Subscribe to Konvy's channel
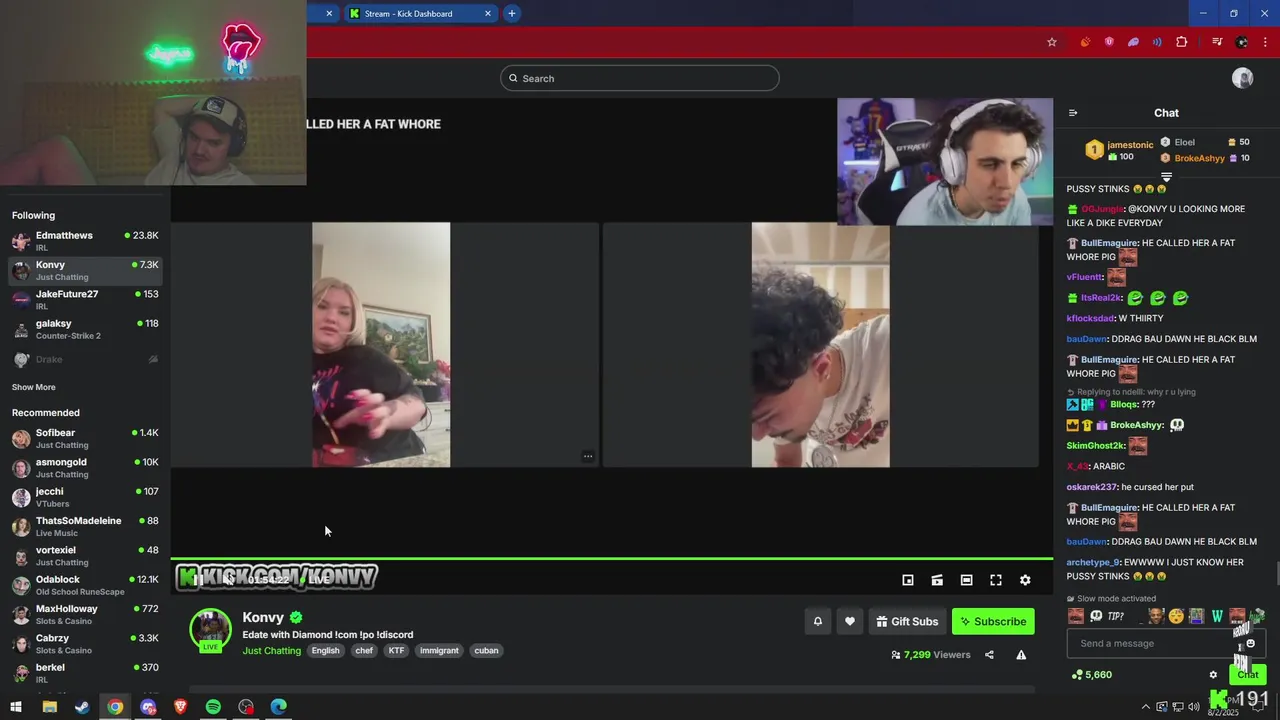Image resolution: width=1280 pixels, height=720 pixels. pyautogui.click(x=993, y=621)
